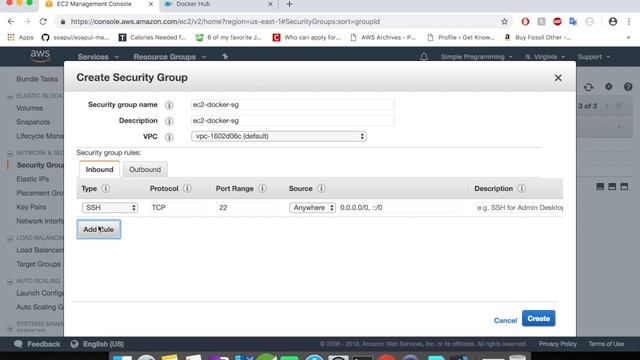Click the Opera extension icon
Image resolution: width=640 pixels, height=360 pixels.
[x=525, y=22]
